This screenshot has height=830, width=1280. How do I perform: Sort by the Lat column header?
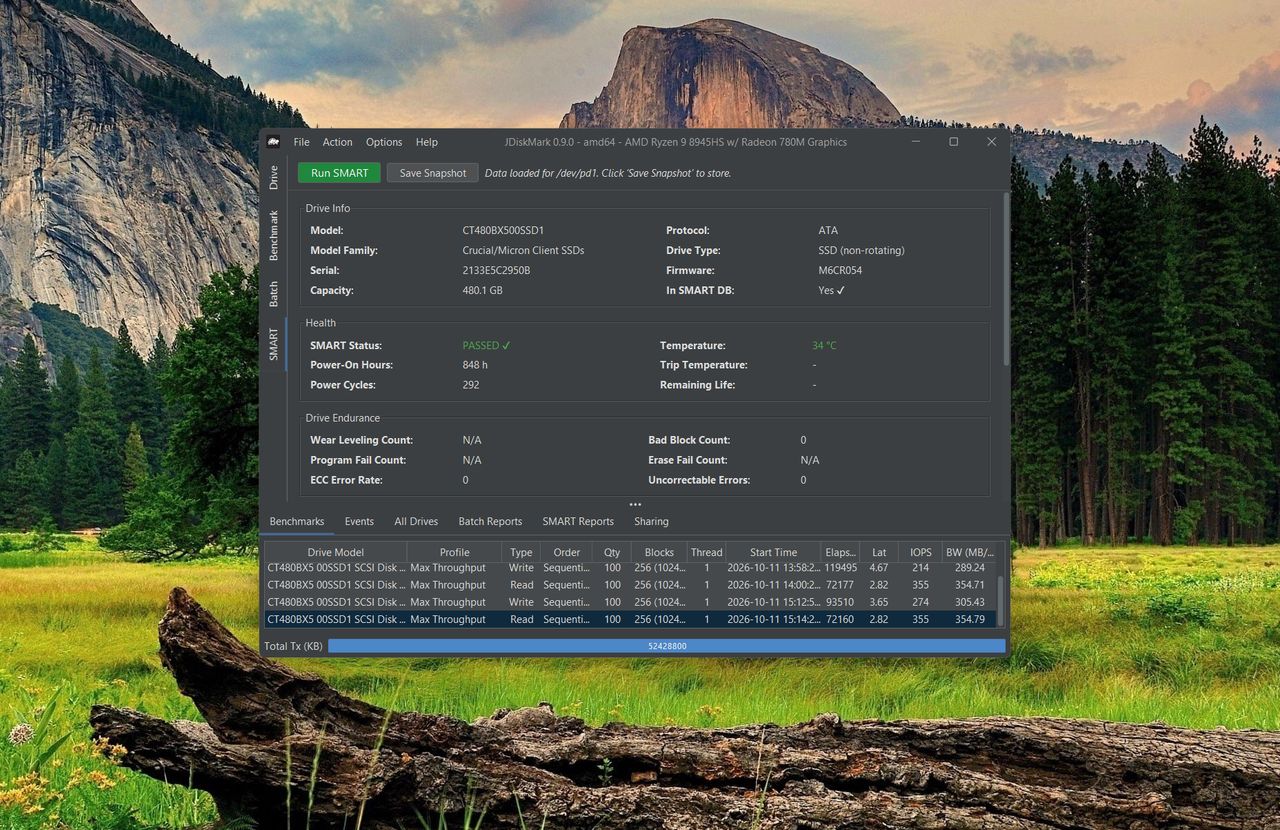pos(879,552)
